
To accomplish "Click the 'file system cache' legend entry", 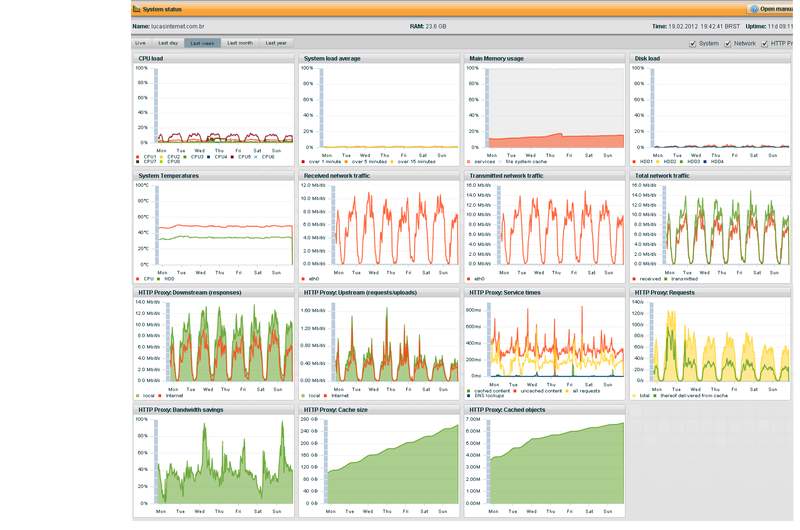I will coord(522,162).
